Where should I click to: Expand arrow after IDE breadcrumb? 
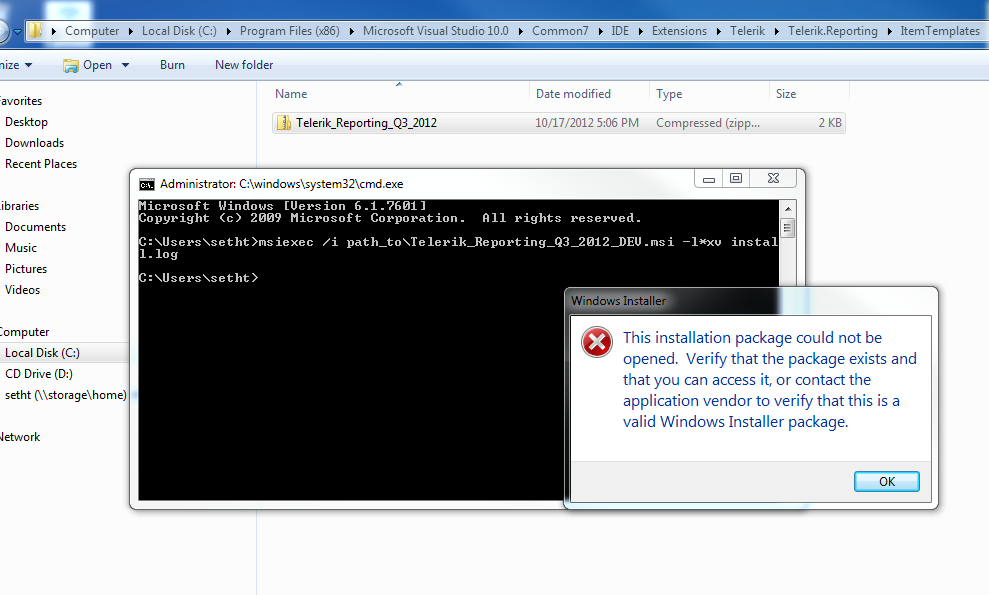(640, 31)
